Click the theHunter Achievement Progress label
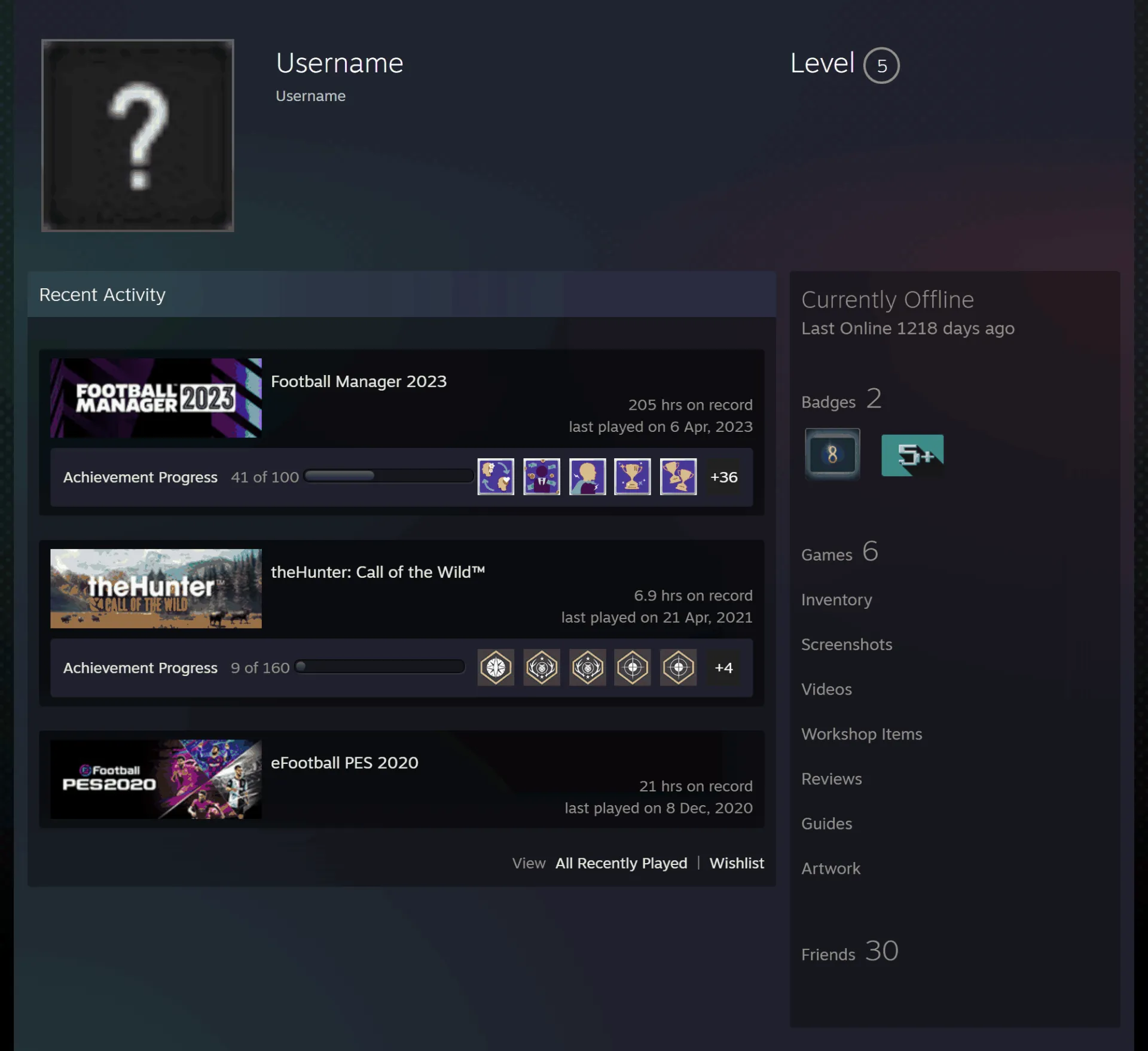This screenshot has height=1051, width=1148. 141,668
